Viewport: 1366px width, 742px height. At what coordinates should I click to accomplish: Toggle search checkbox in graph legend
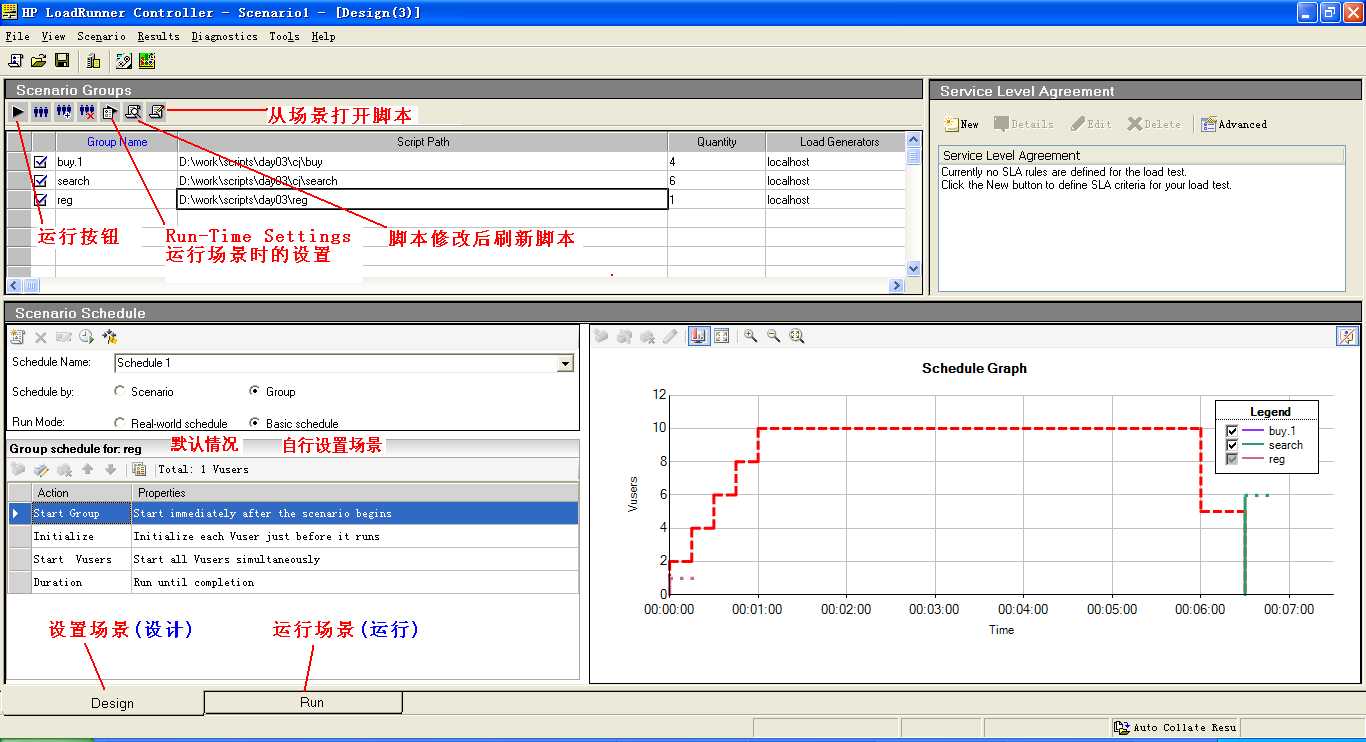tap(1232, 445)
